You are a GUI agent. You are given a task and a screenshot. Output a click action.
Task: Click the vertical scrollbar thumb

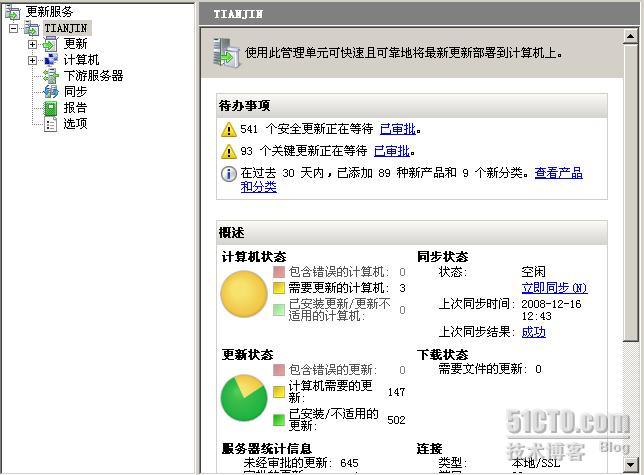(x=630, y=193)
